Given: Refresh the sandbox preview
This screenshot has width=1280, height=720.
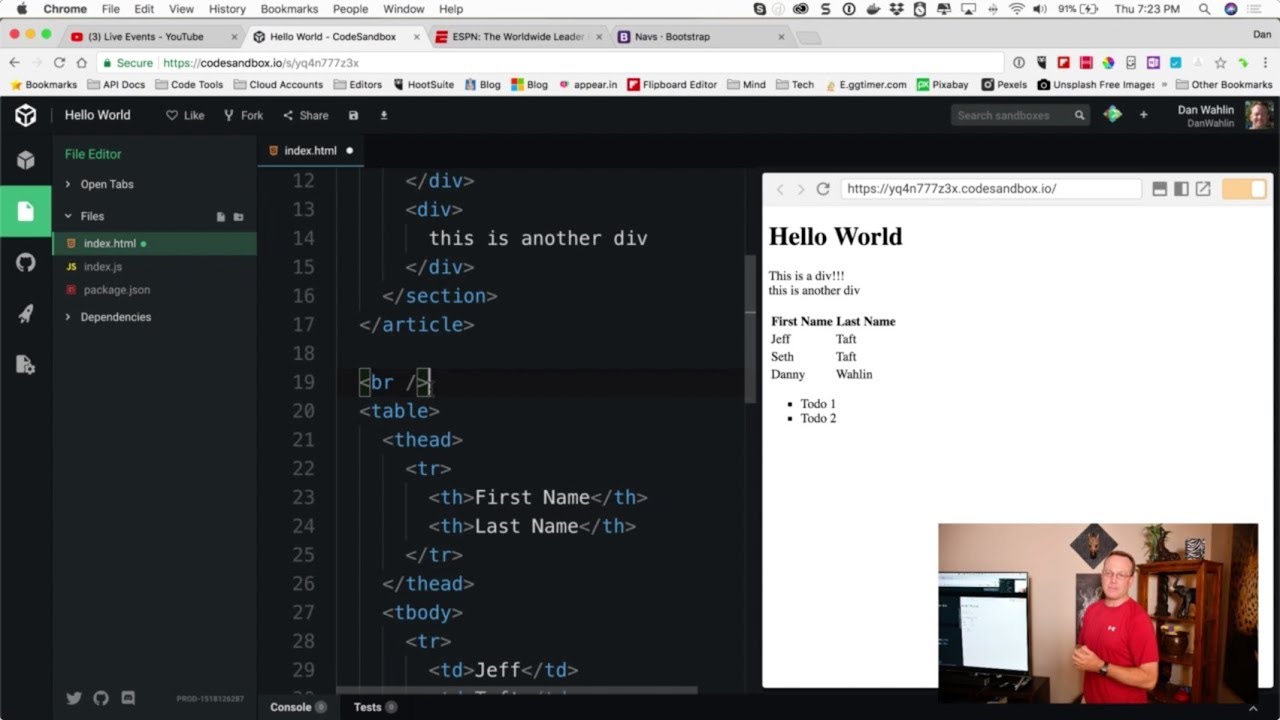Looking at the screenshot, I should pos(823,189).
